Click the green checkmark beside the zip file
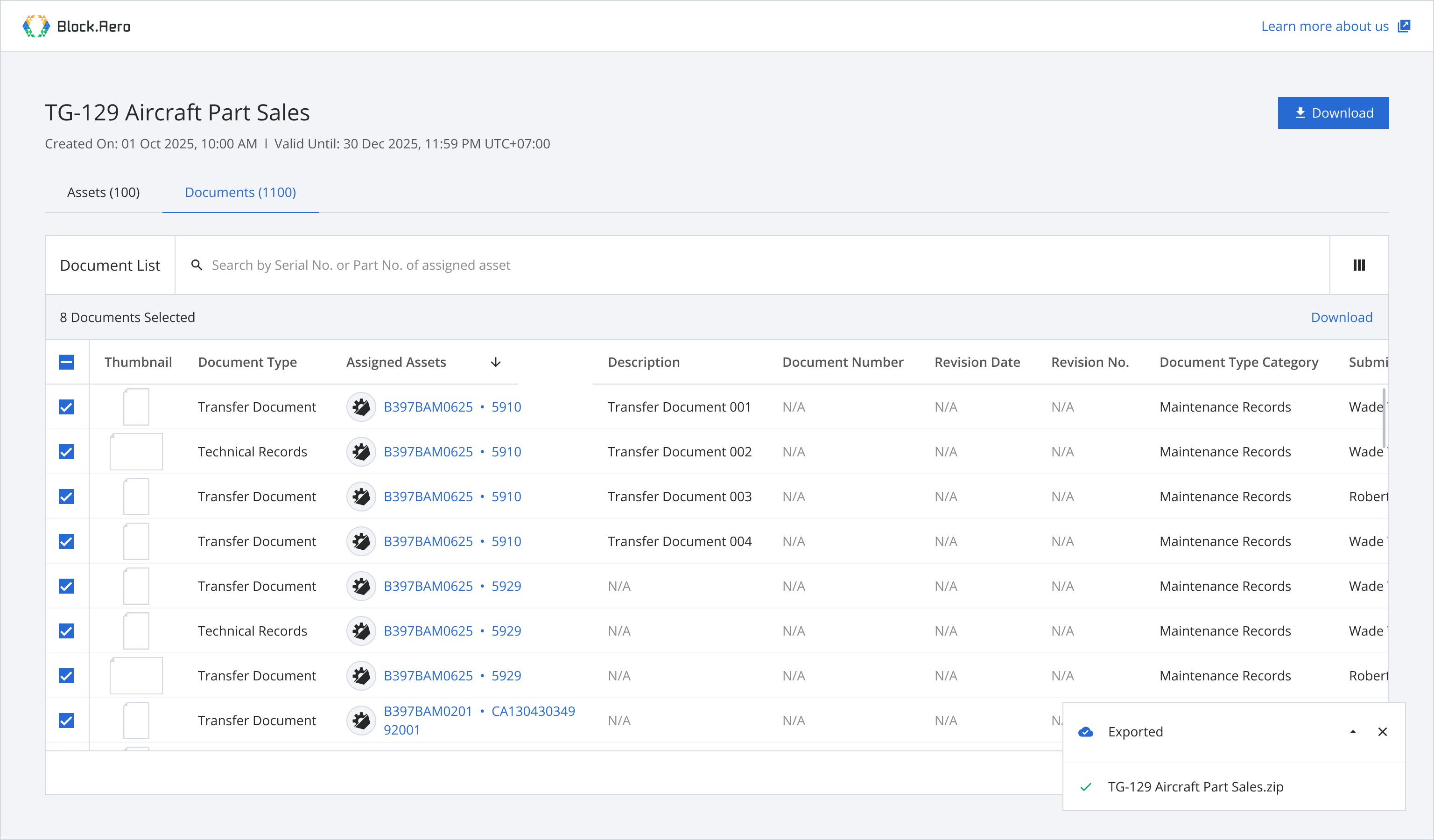Screen dimensions: 1434x840 [x=1085, y=787]
